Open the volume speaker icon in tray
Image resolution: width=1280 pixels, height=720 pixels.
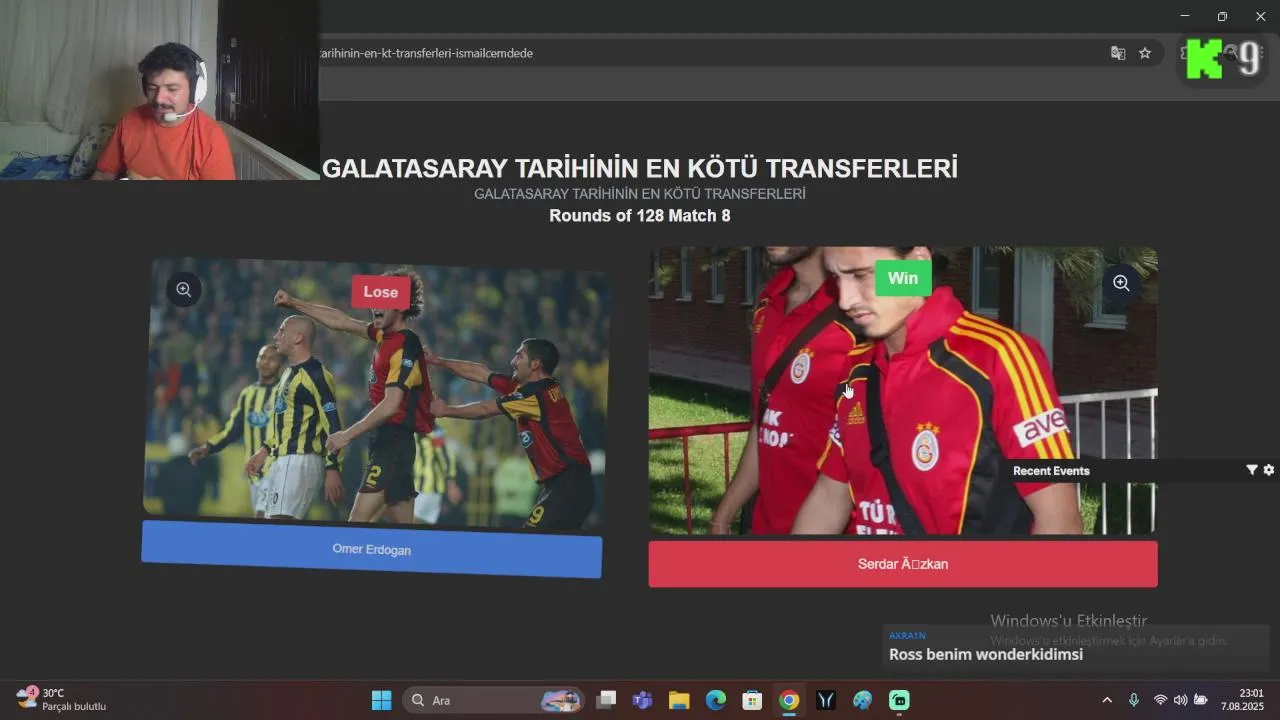(1180, 700)
